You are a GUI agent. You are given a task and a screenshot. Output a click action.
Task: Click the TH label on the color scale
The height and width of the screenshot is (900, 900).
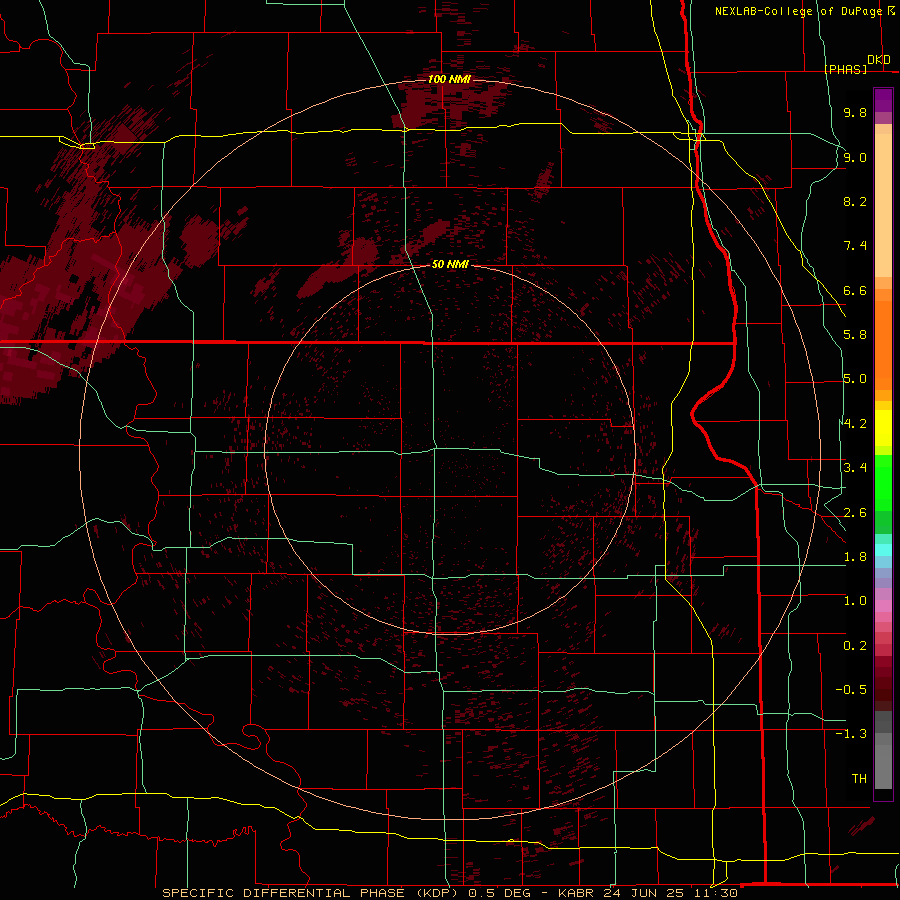[859, 779]
